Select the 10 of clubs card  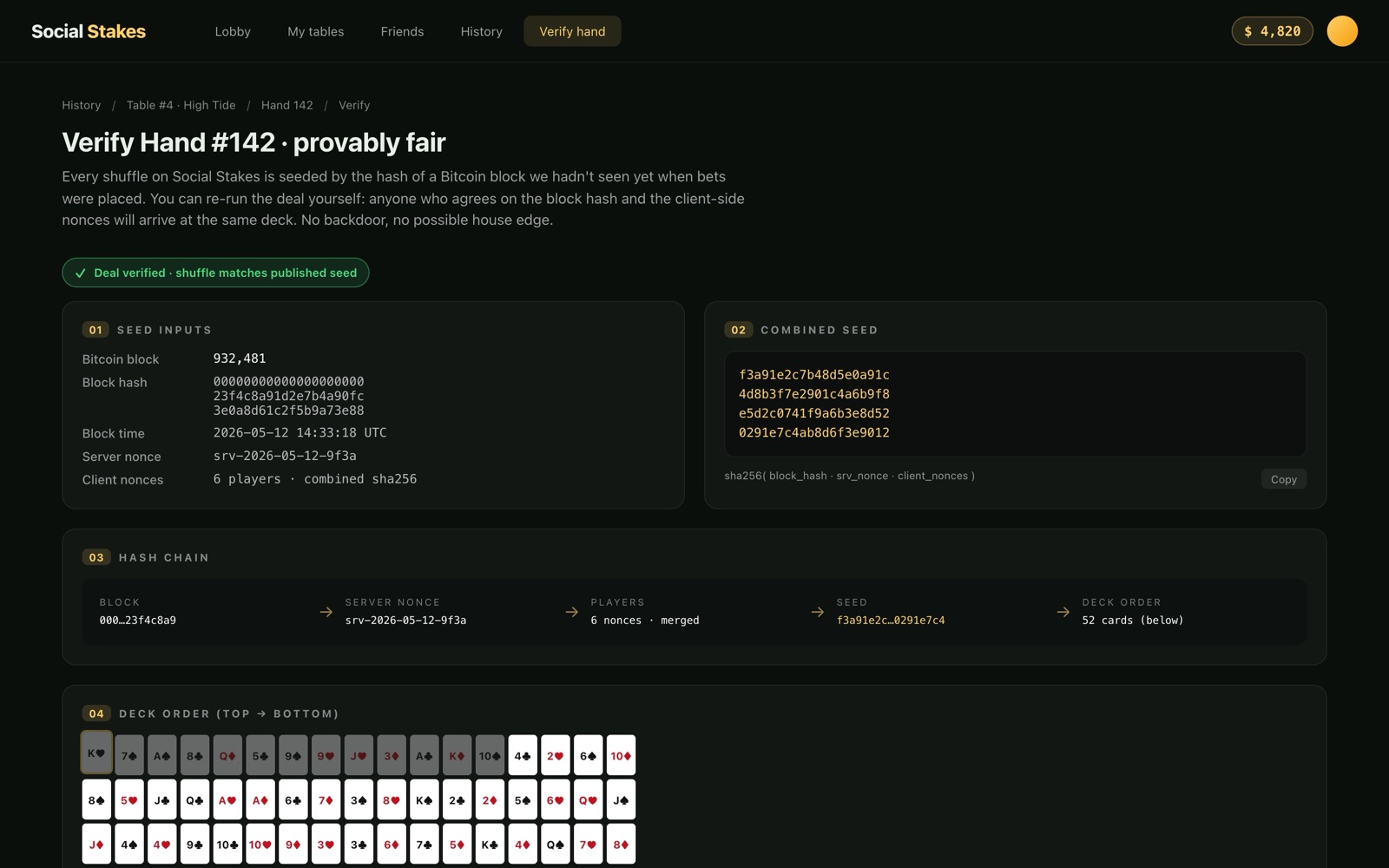[227, 844]
